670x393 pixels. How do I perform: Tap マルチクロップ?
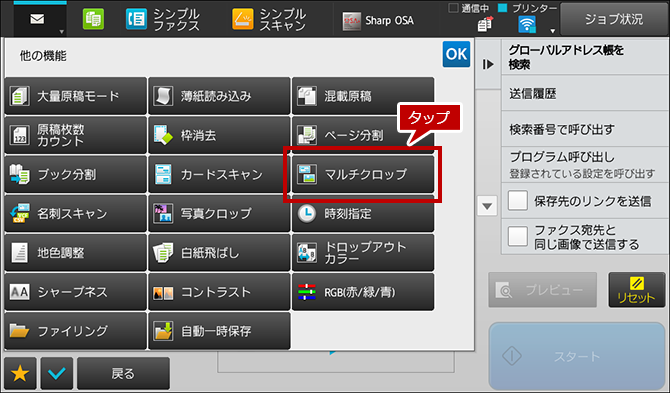tap(363, 174)
